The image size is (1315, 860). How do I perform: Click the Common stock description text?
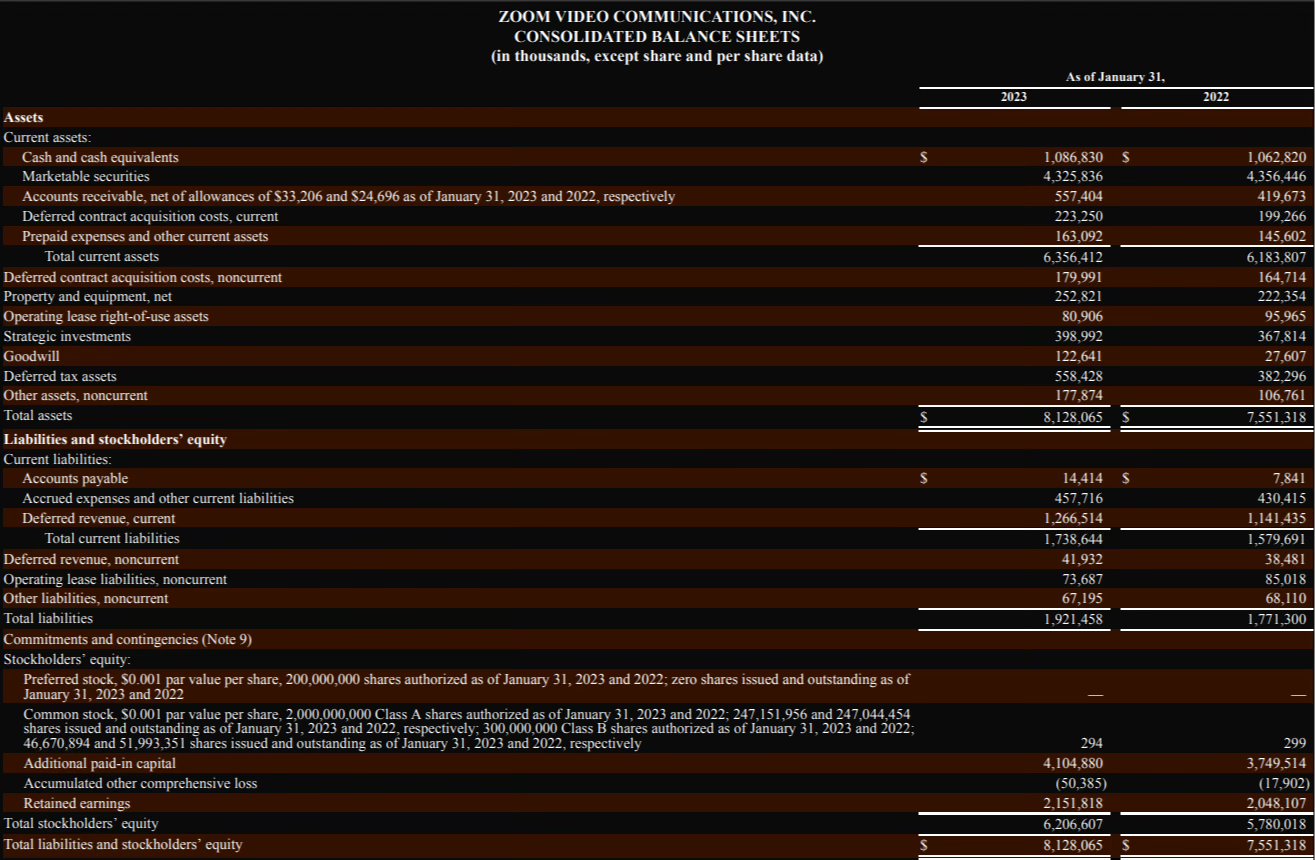[x=468, y=728]
